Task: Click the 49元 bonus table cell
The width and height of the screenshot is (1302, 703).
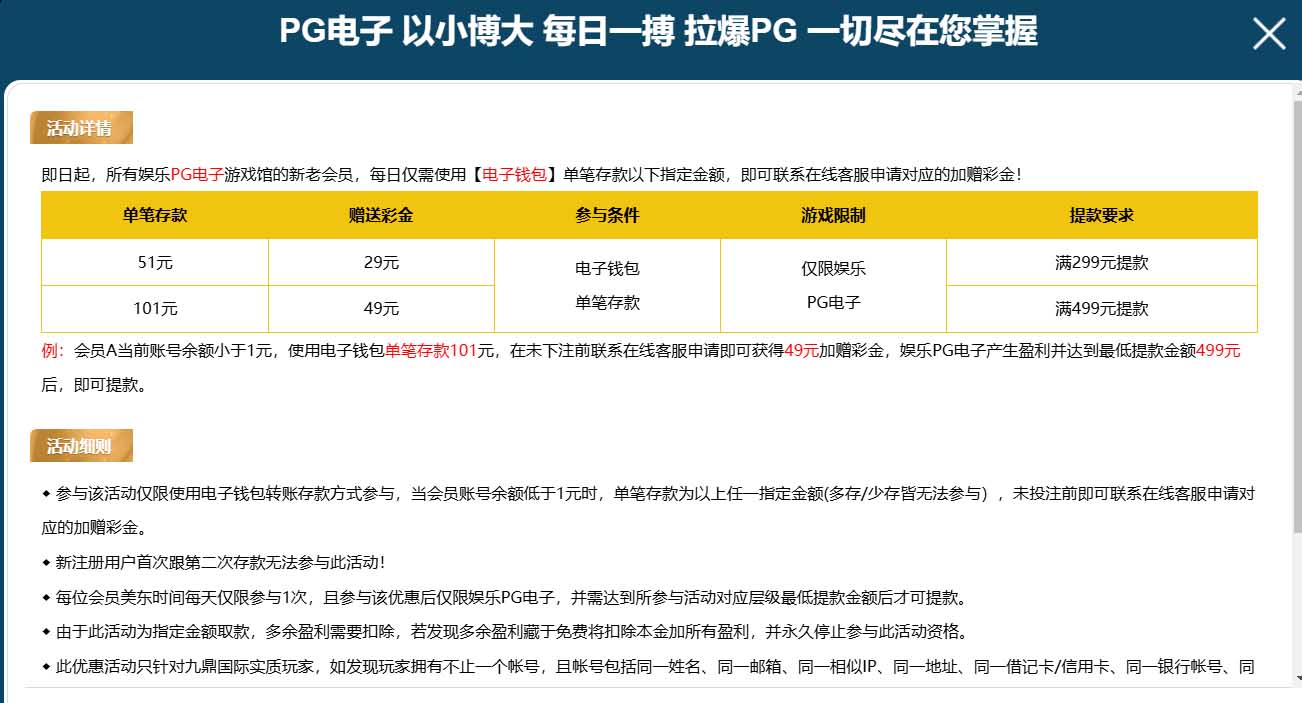Action: (x=381, y=309)
